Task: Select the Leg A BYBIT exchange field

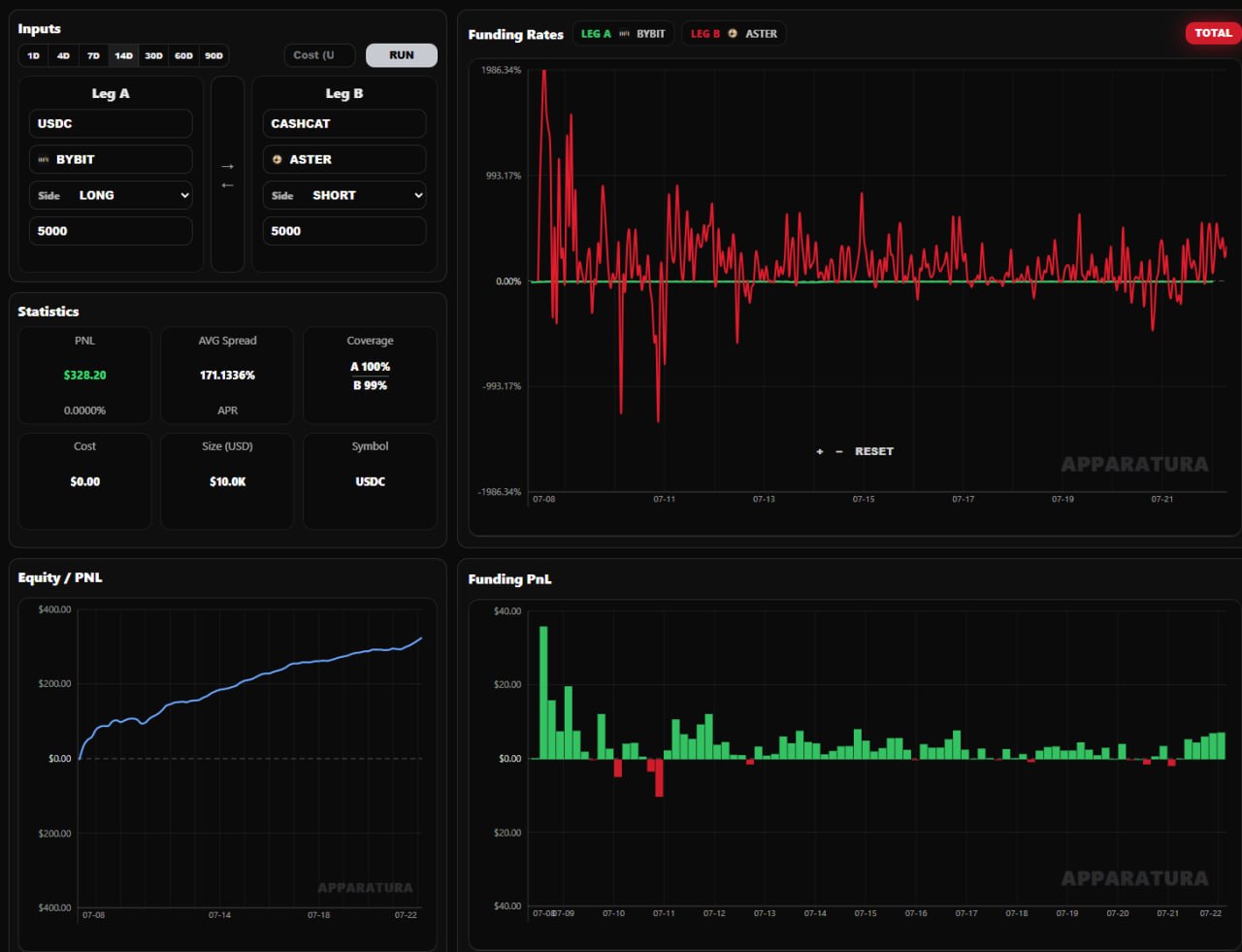Action: pyautogui.click(x=111, y=159)
